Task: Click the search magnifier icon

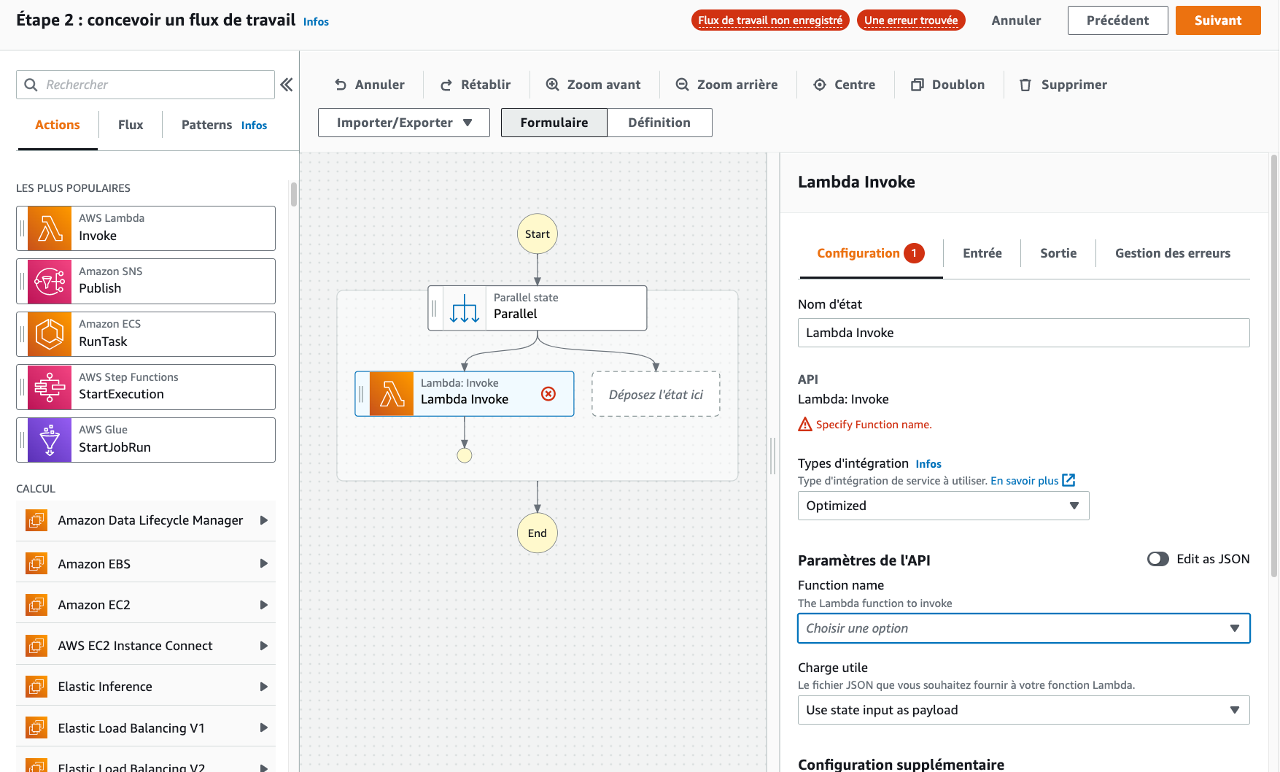Action: point(31,85)
